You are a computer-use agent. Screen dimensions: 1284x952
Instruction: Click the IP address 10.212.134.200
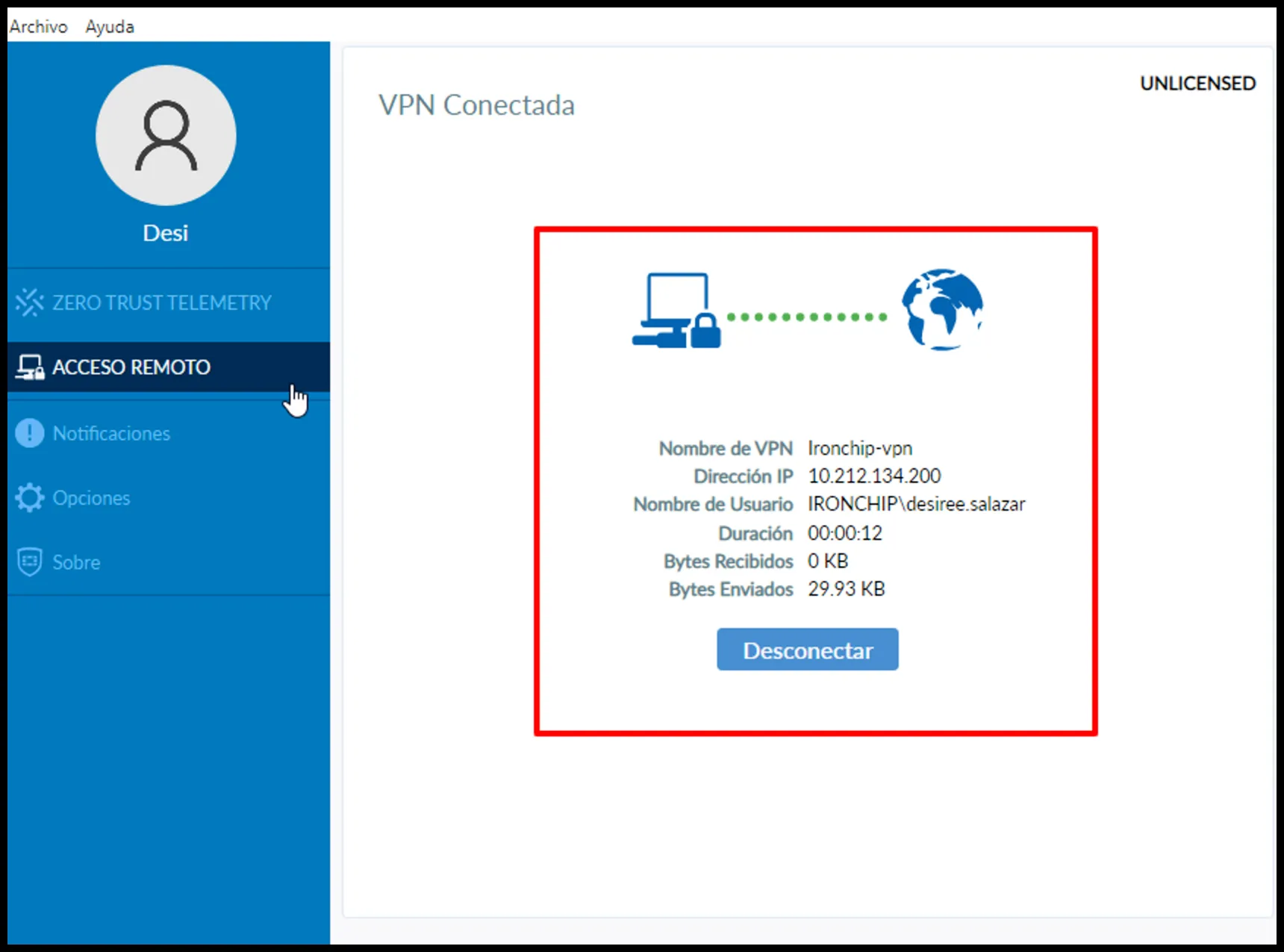[x=874, y=476]
